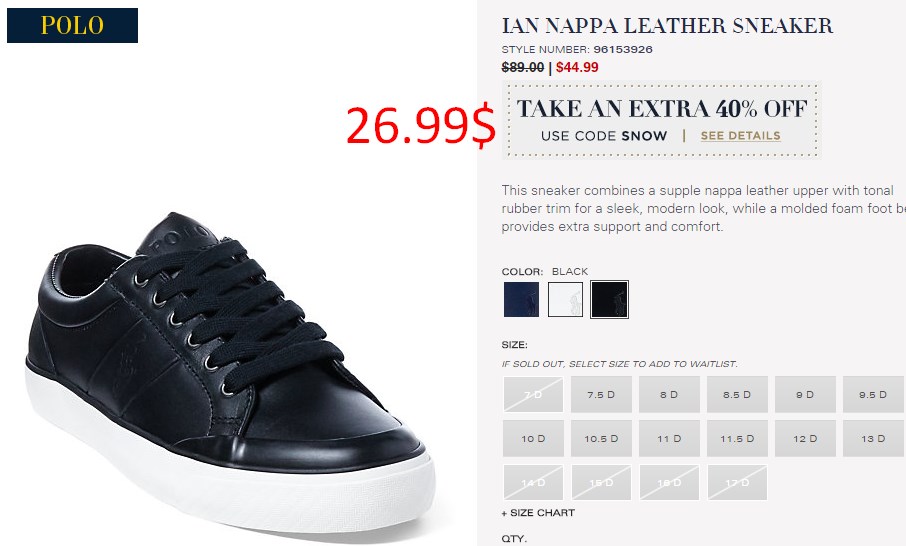Choose size 11 D
Viewport: 906px width, 546px height.
click(669, 439)
